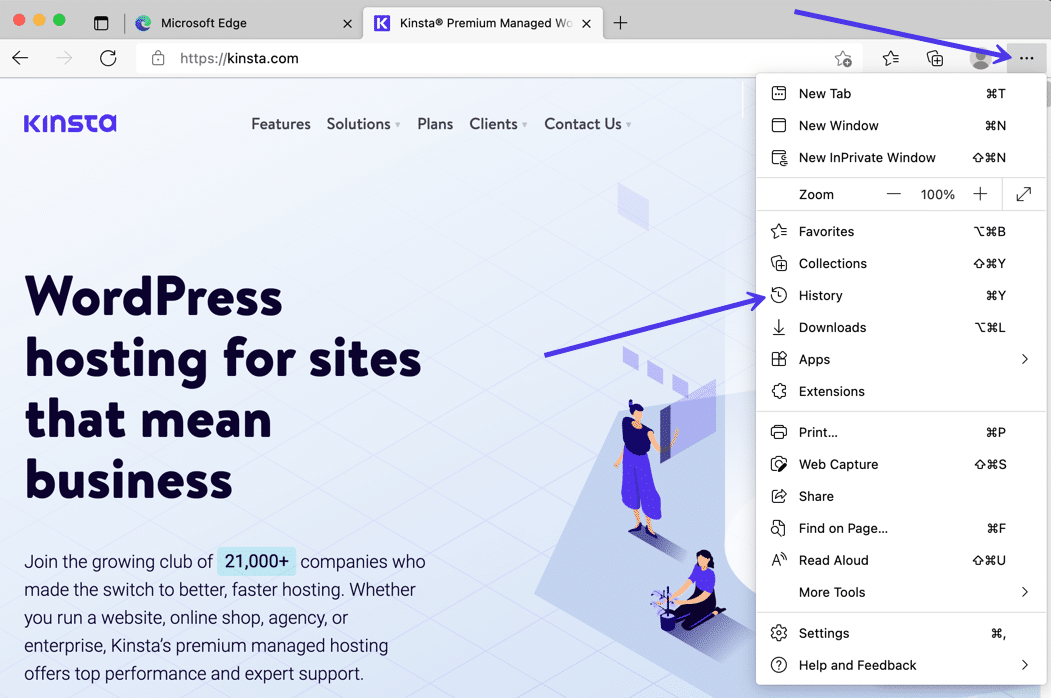The height and width of the screenshot is (698, 1051).
Task: Open the Plans link in navigation
Action: point(435,124)
